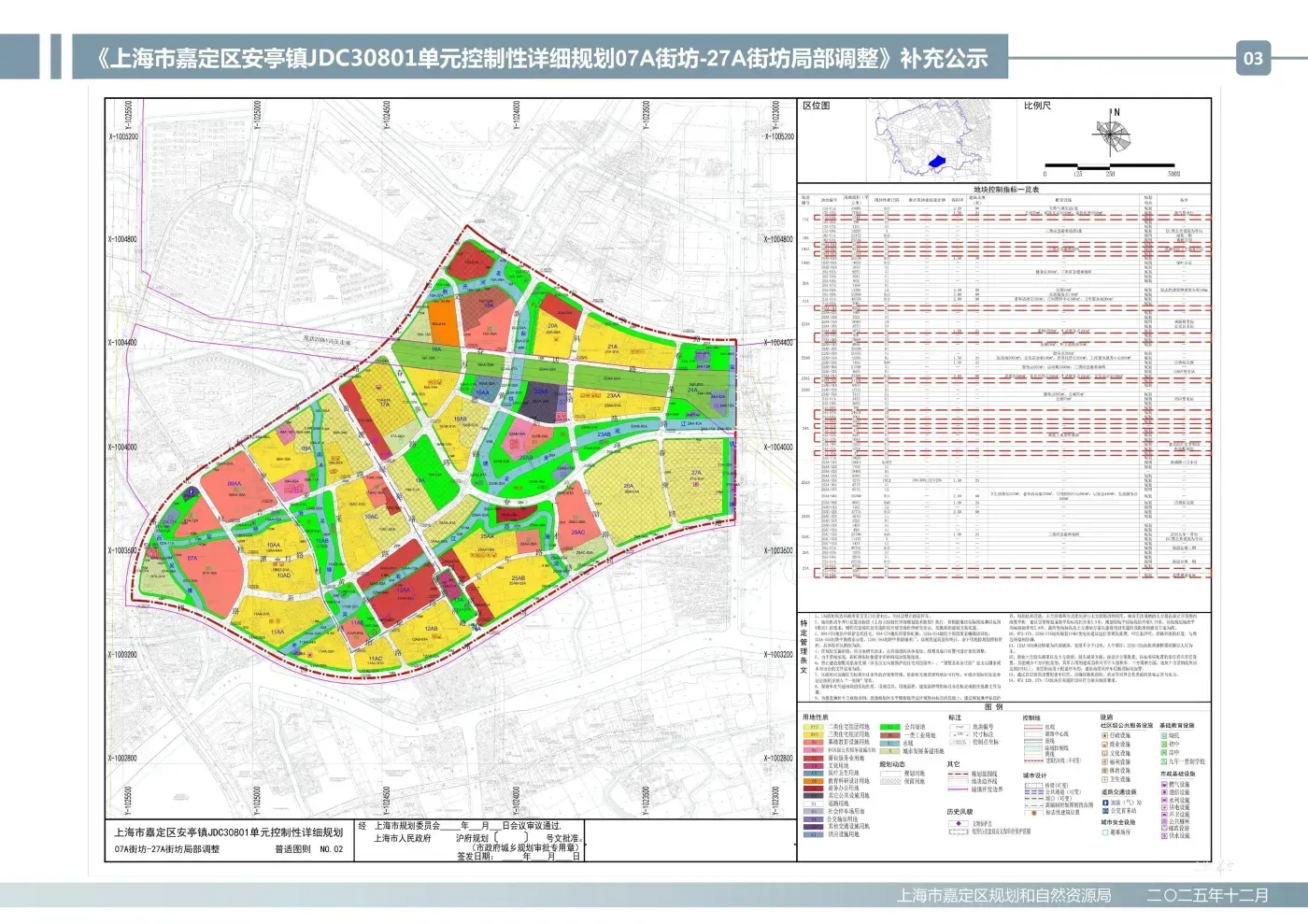1308x924 pixels.
Task: Click the gas station icon in legend
Action: tap(1104, 803)
